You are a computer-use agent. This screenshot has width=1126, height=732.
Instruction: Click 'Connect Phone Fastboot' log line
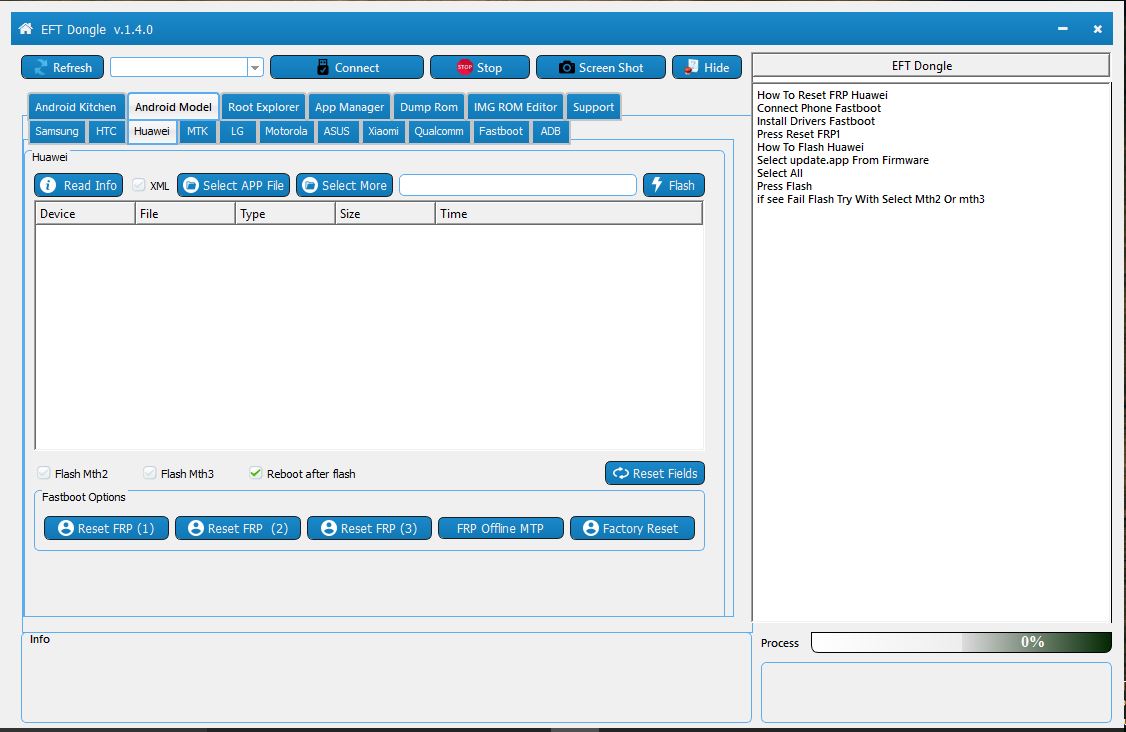[x=819, y=108]
